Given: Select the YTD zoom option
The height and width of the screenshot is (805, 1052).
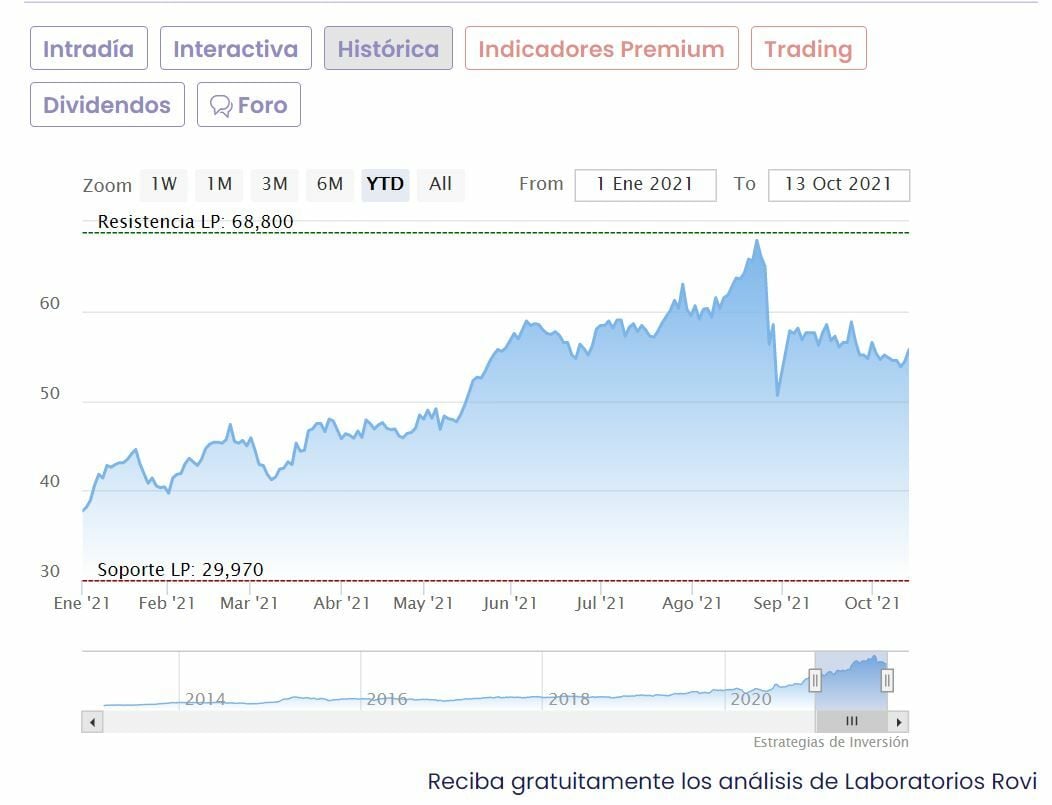Looking at the screenshot, I should 385,184.
